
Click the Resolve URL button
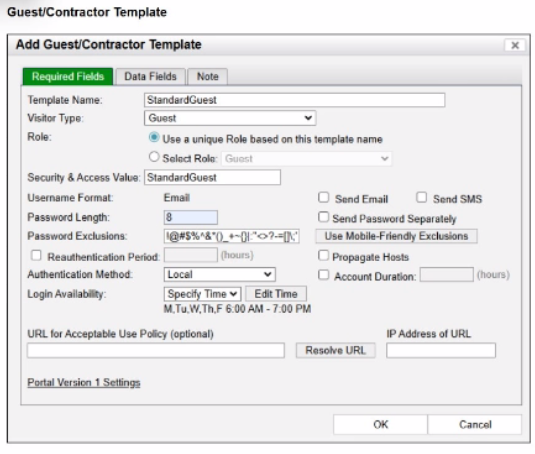[335, 350]
